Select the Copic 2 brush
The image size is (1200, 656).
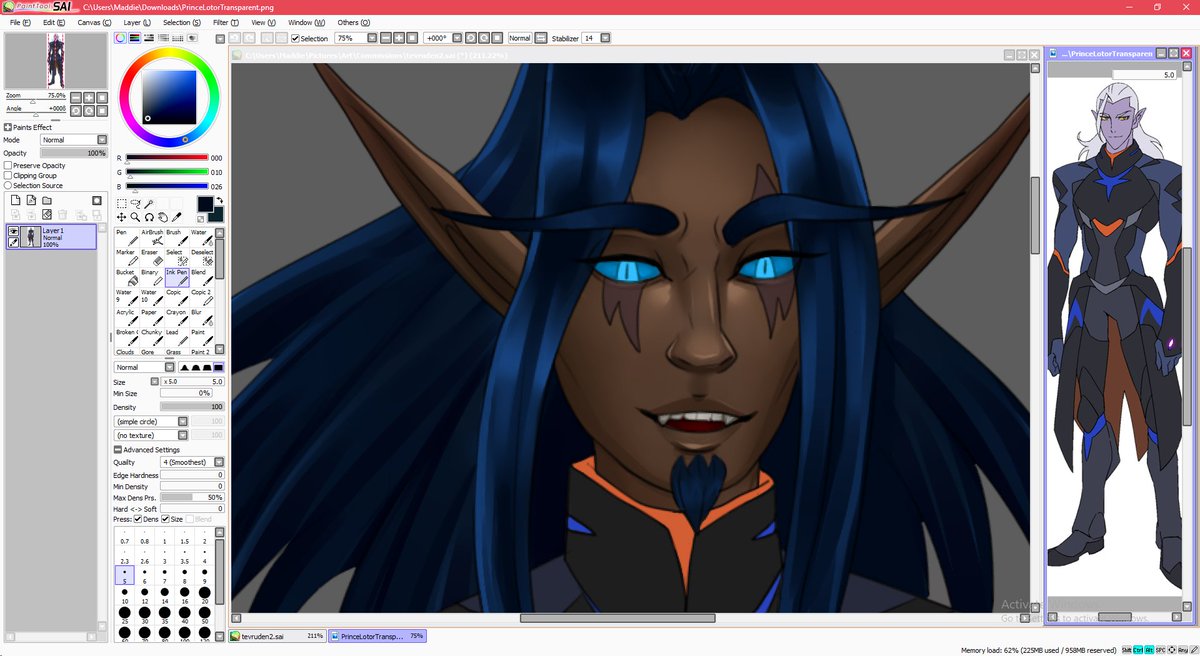[201, 297]
